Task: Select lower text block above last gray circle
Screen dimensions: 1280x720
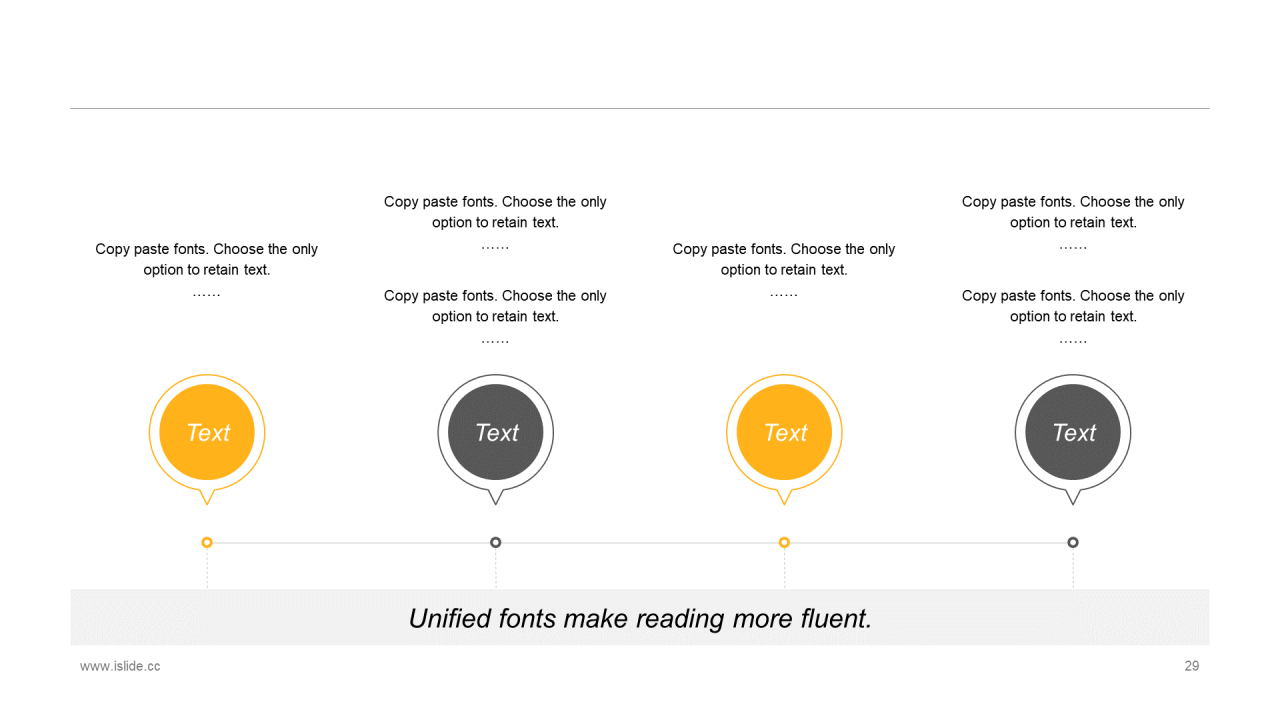Action: (1073, 318)
